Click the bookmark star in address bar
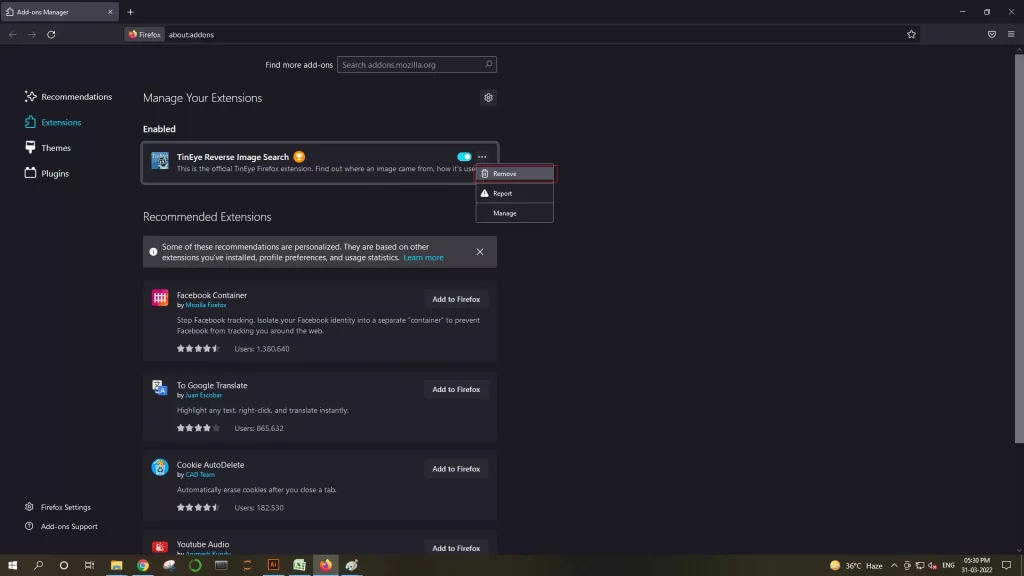Viewport: 1024px width, 576px height. coord(911,34)
